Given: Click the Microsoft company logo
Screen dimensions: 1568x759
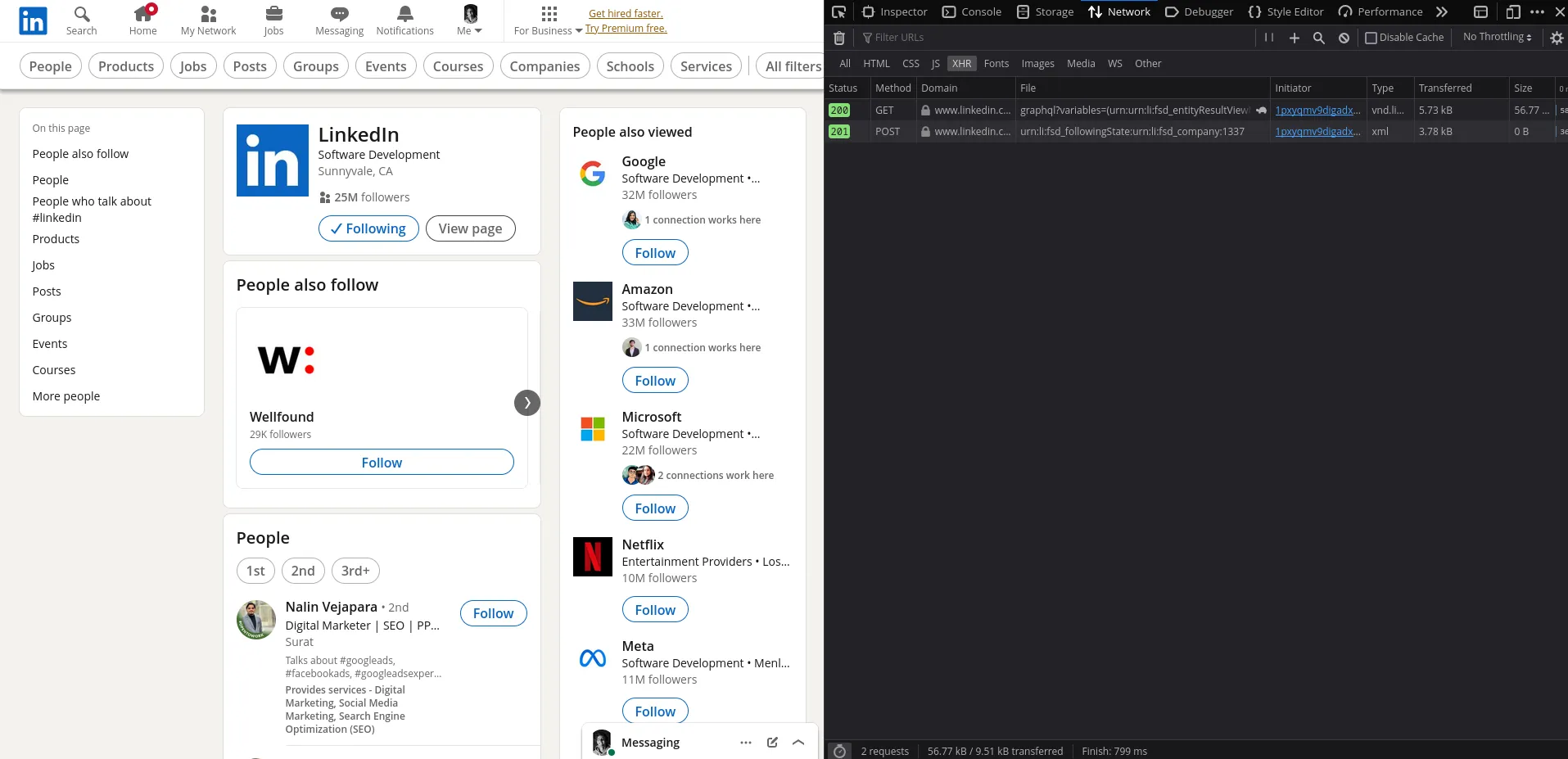Looking at the screenshot, I should click(593, 429).
